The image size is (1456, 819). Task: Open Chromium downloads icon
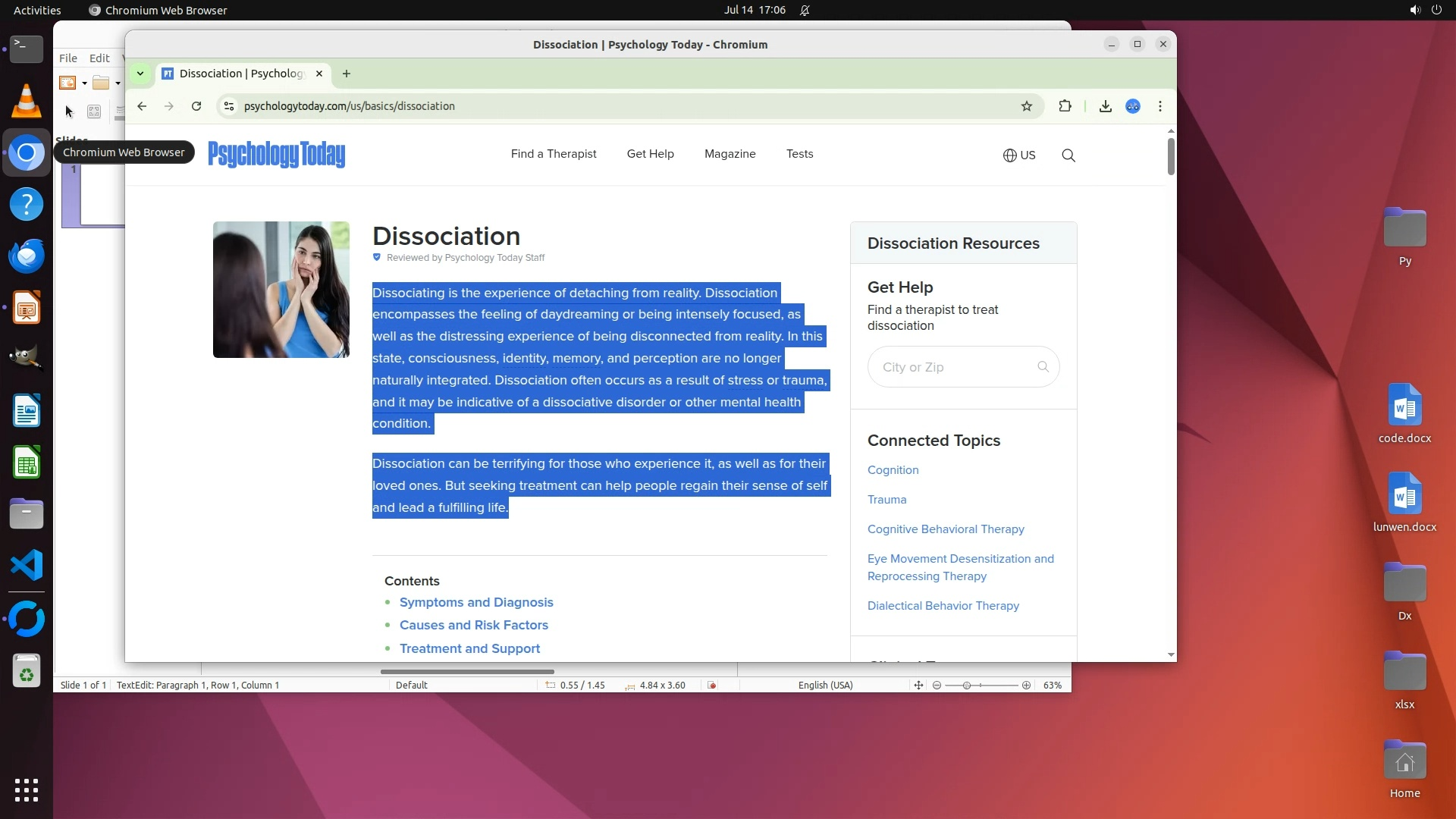(x=1106, y=106)
